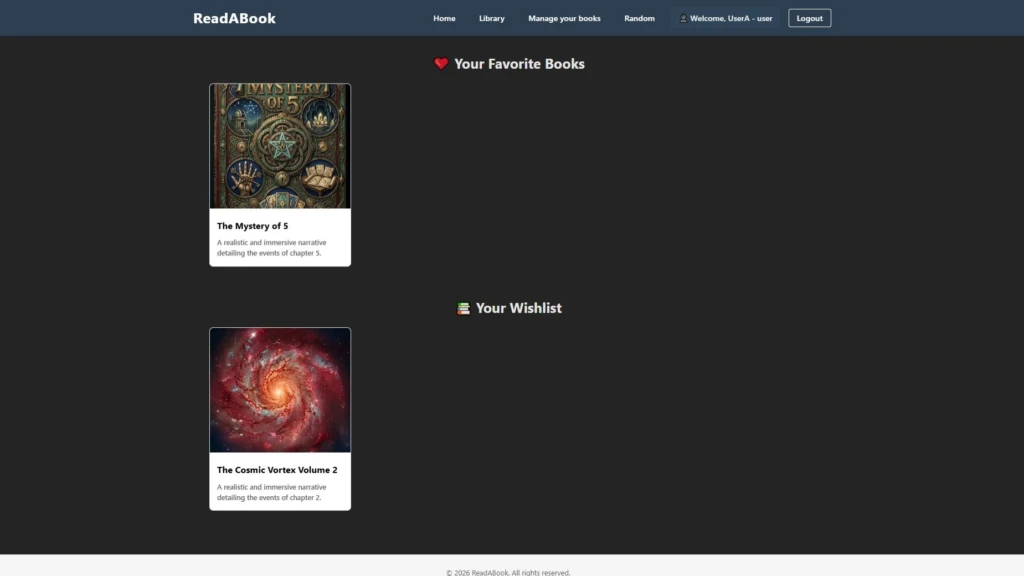Image resolution: width=1024 pixels, height=576 pixels.
Task: Click the title The Mystery of 5
Action: coord(252,226)
